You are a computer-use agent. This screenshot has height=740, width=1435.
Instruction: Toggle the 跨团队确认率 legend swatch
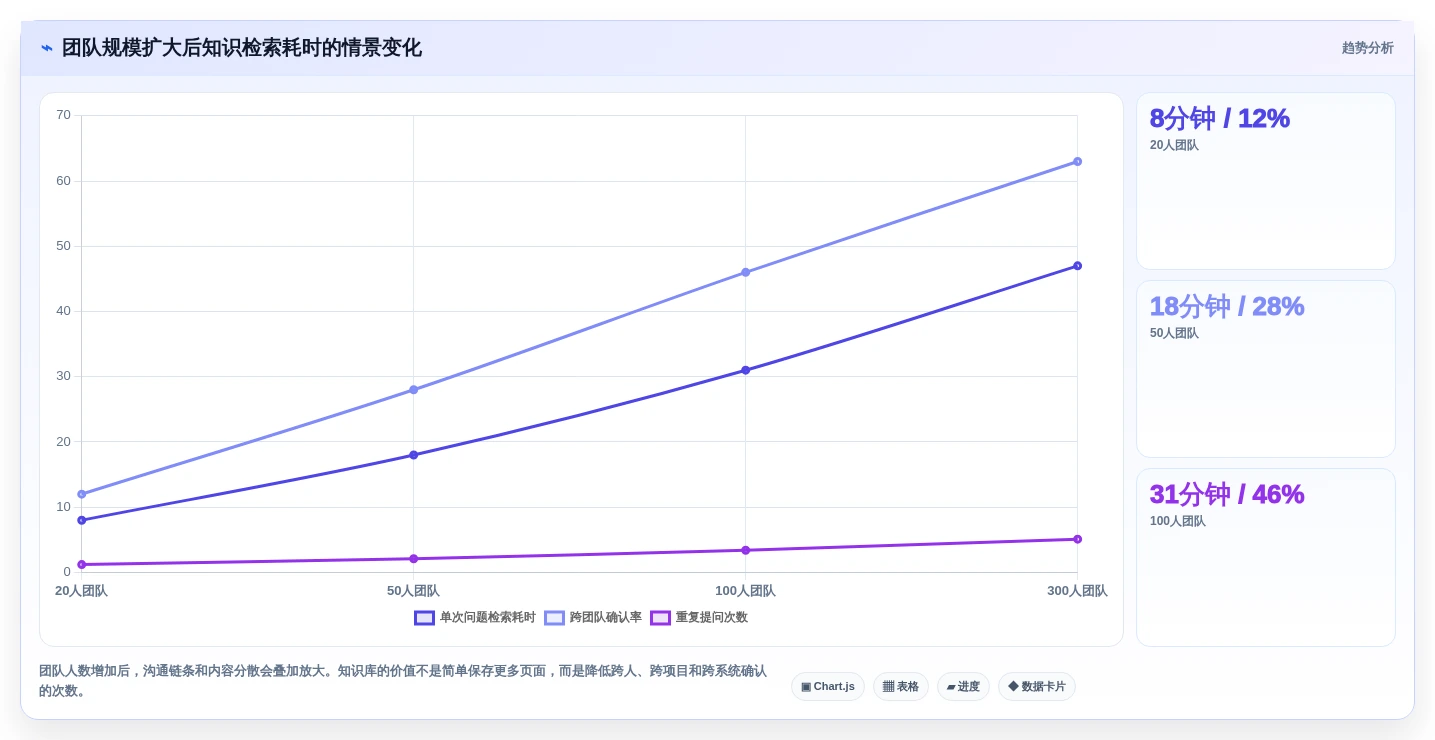click(x=554, y=618)
